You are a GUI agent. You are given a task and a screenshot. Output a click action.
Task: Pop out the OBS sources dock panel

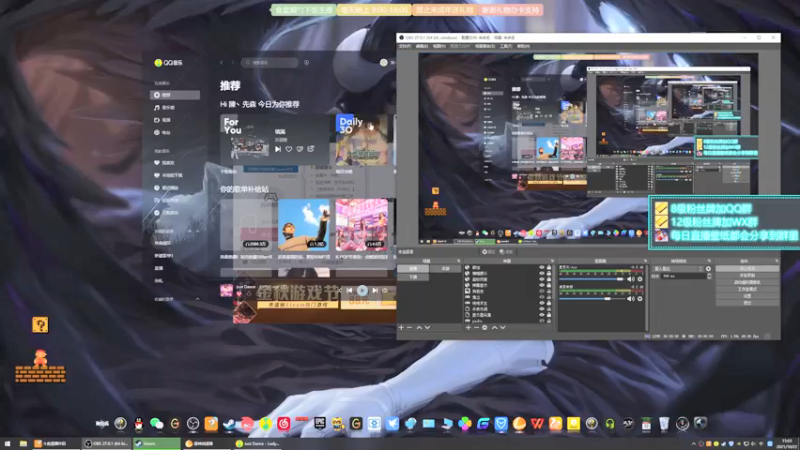[553, 261]
